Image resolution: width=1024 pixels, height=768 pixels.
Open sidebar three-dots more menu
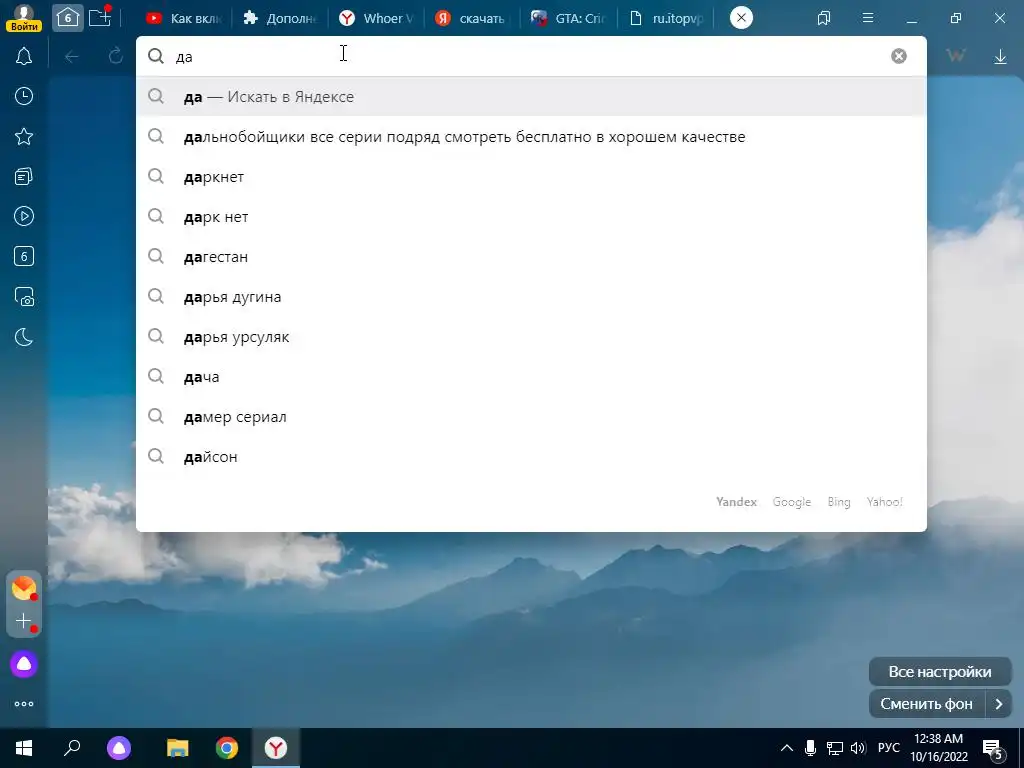tap(24, 704)
